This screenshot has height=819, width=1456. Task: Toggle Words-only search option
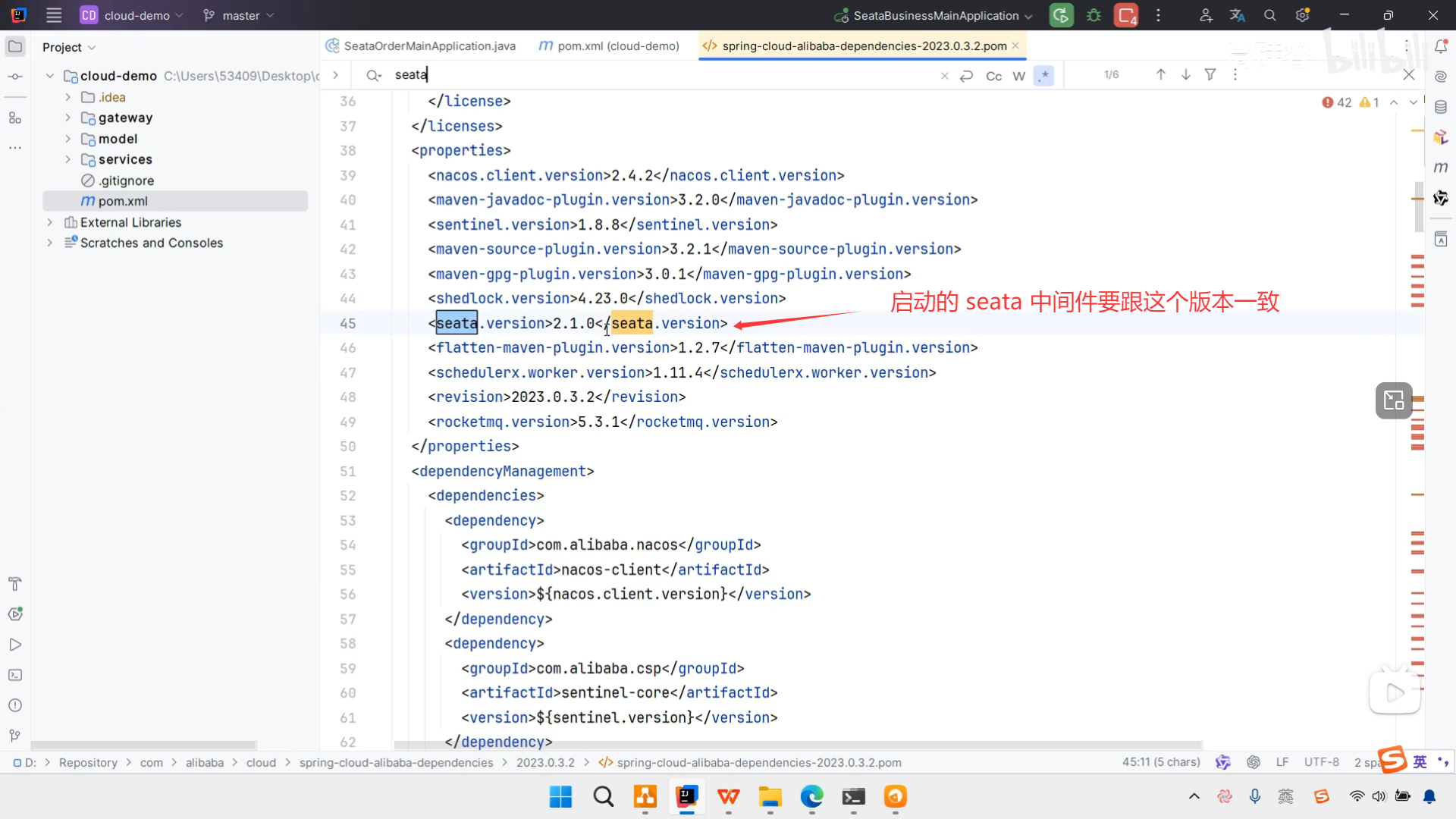pos(1018,76)
